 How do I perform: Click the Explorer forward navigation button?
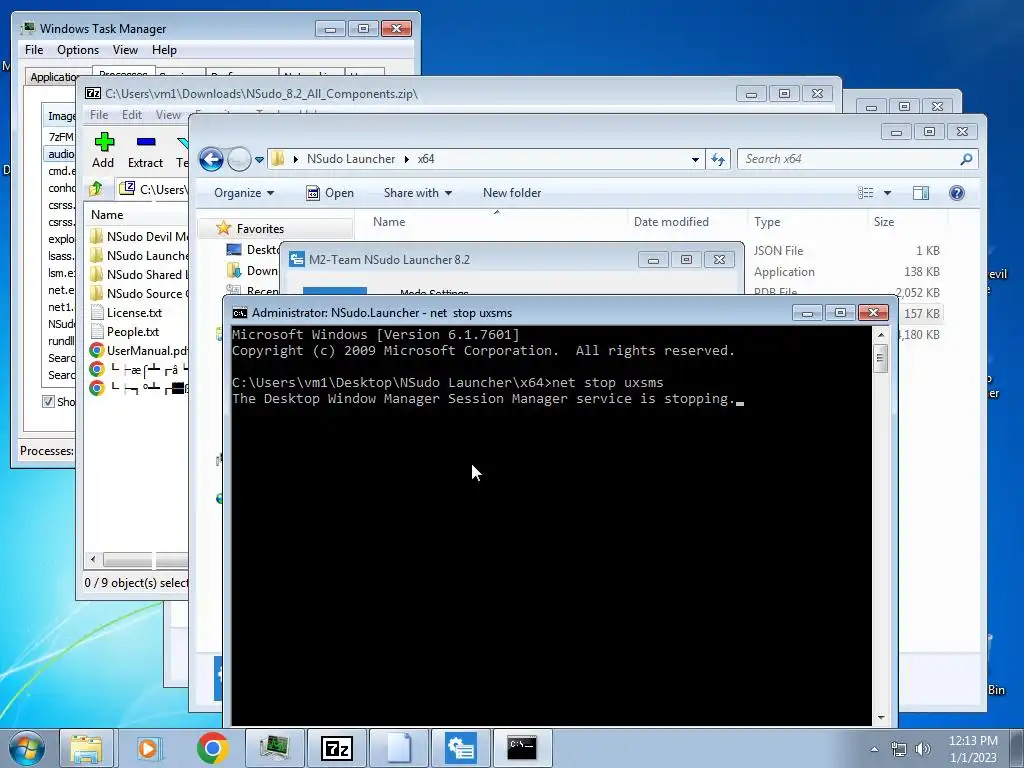pyautogui.click(x=239, y=159)
